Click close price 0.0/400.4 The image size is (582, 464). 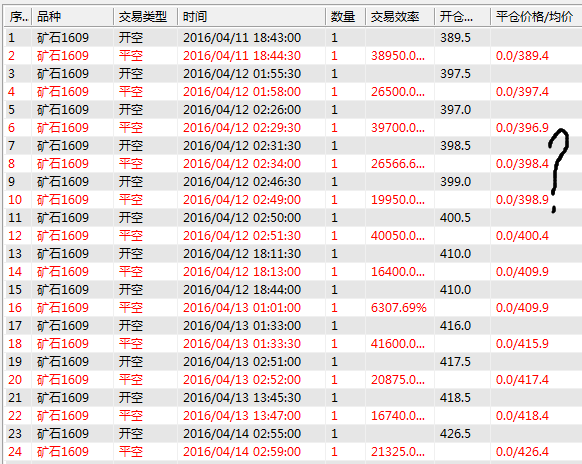click(522, 236)
